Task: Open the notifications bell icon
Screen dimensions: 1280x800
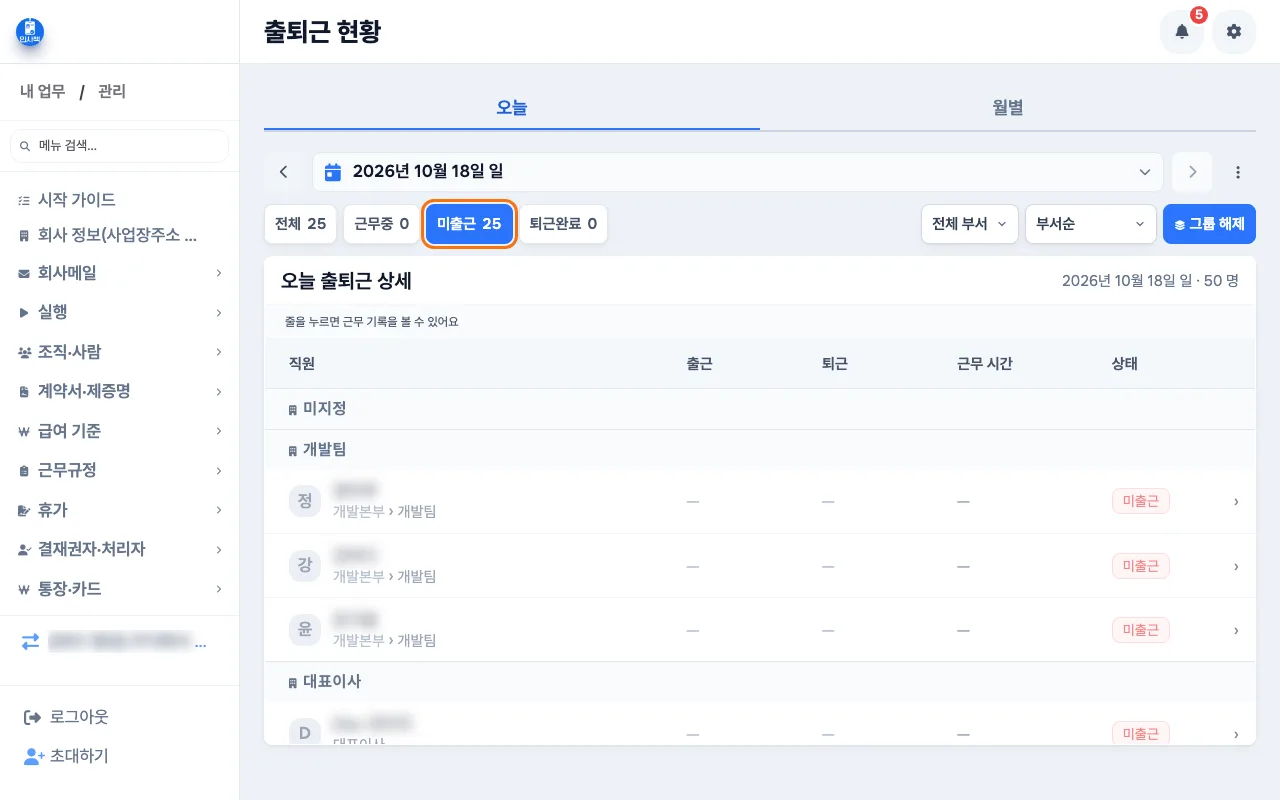Action: (x=1181, y=32)
